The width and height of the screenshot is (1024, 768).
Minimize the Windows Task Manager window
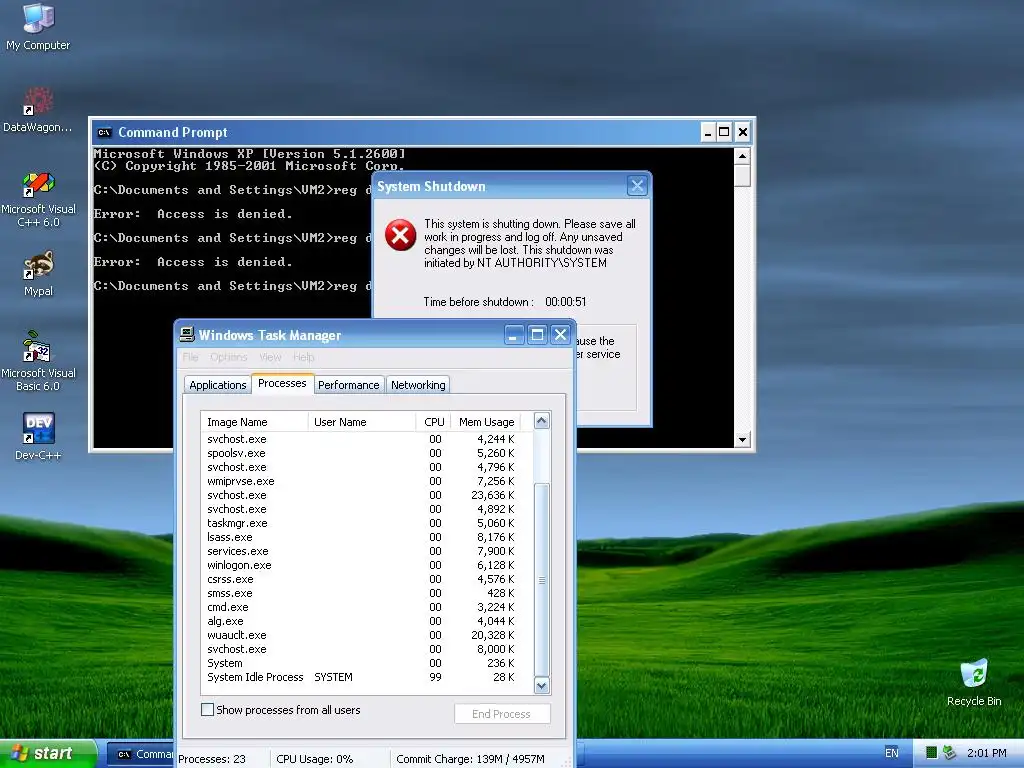coord(514,335)
